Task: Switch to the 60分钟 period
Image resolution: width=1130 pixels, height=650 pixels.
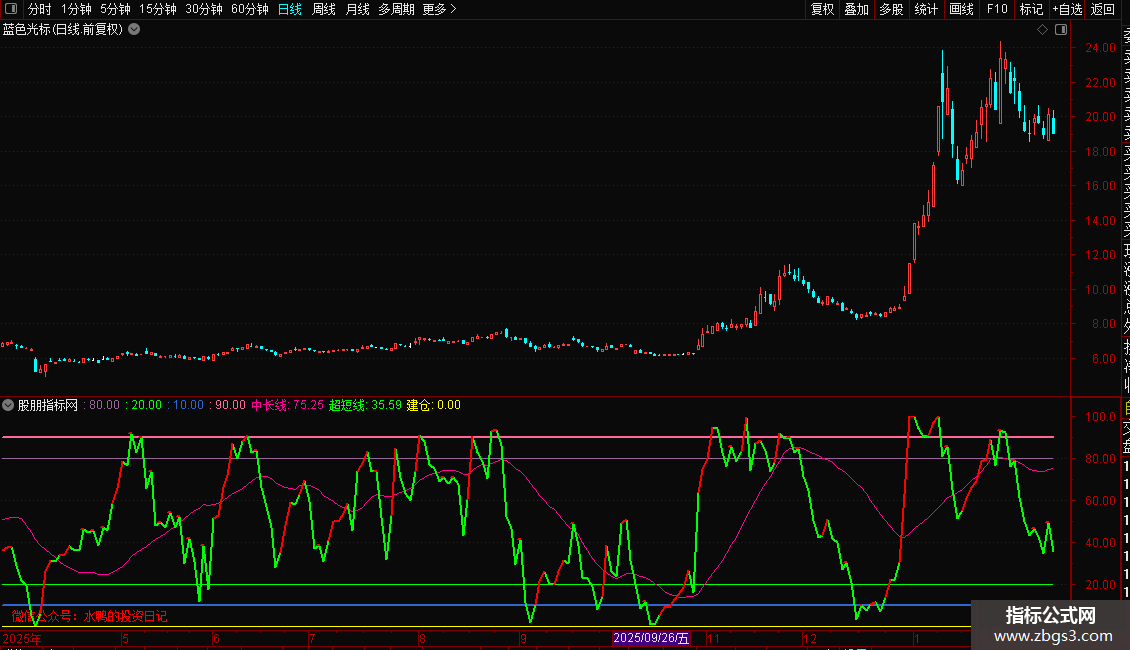Action: click(249, 9)
